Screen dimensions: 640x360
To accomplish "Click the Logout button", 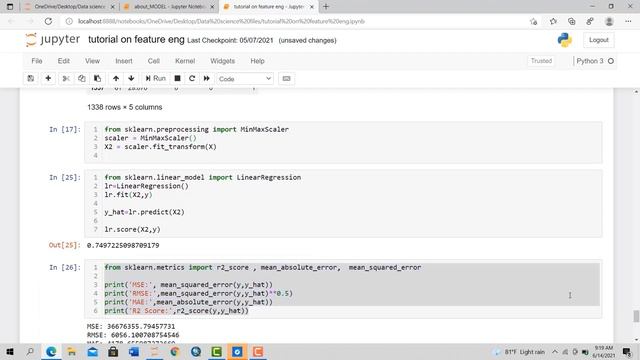I will tap(599, 40).
